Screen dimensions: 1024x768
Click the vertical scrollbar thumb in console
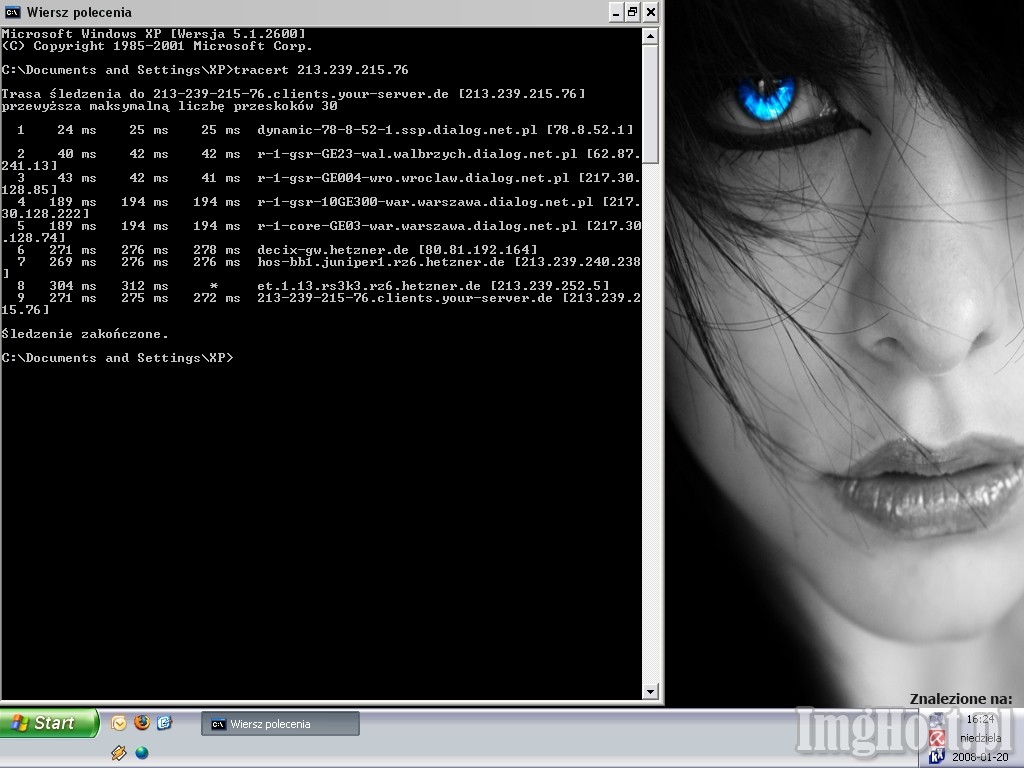click(650, 104)
